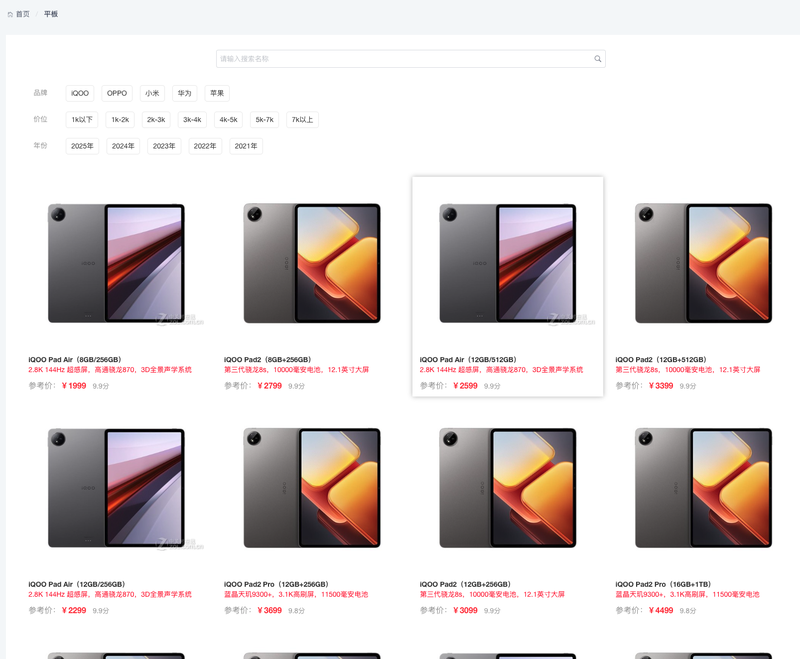Select the 2022年 year filter
The image size is (800, 659).
[x=205, y=146]
